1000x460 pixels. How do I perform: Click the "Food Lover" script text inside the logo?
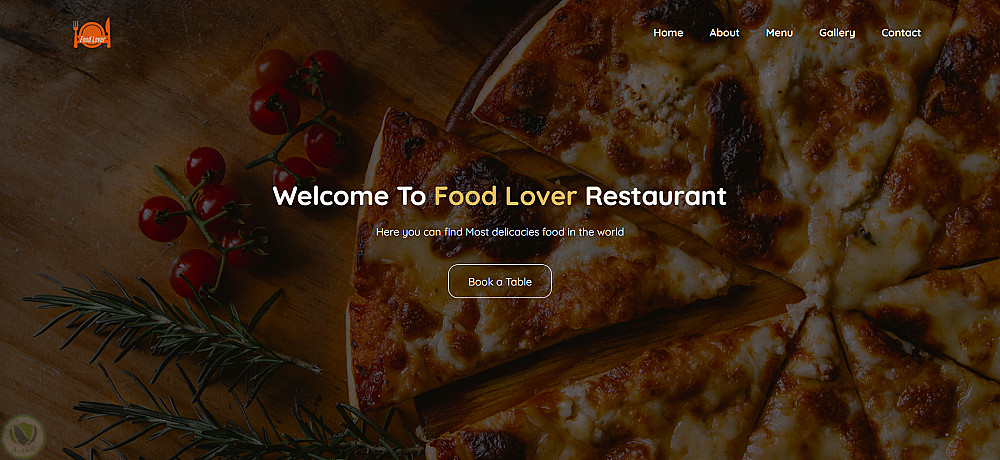[x=92, y=40]
